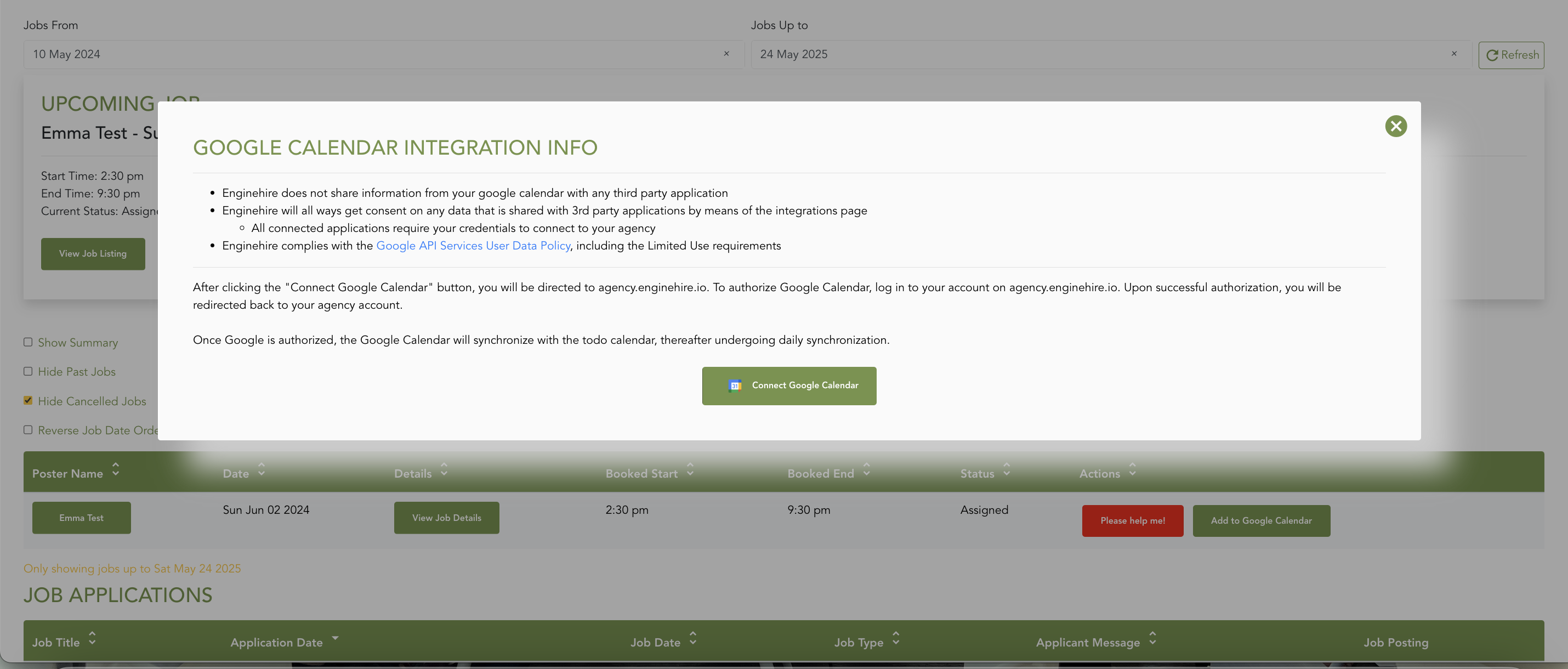
Task: Click the Jobs Up to date input
Action: [x=1111, y=54]
